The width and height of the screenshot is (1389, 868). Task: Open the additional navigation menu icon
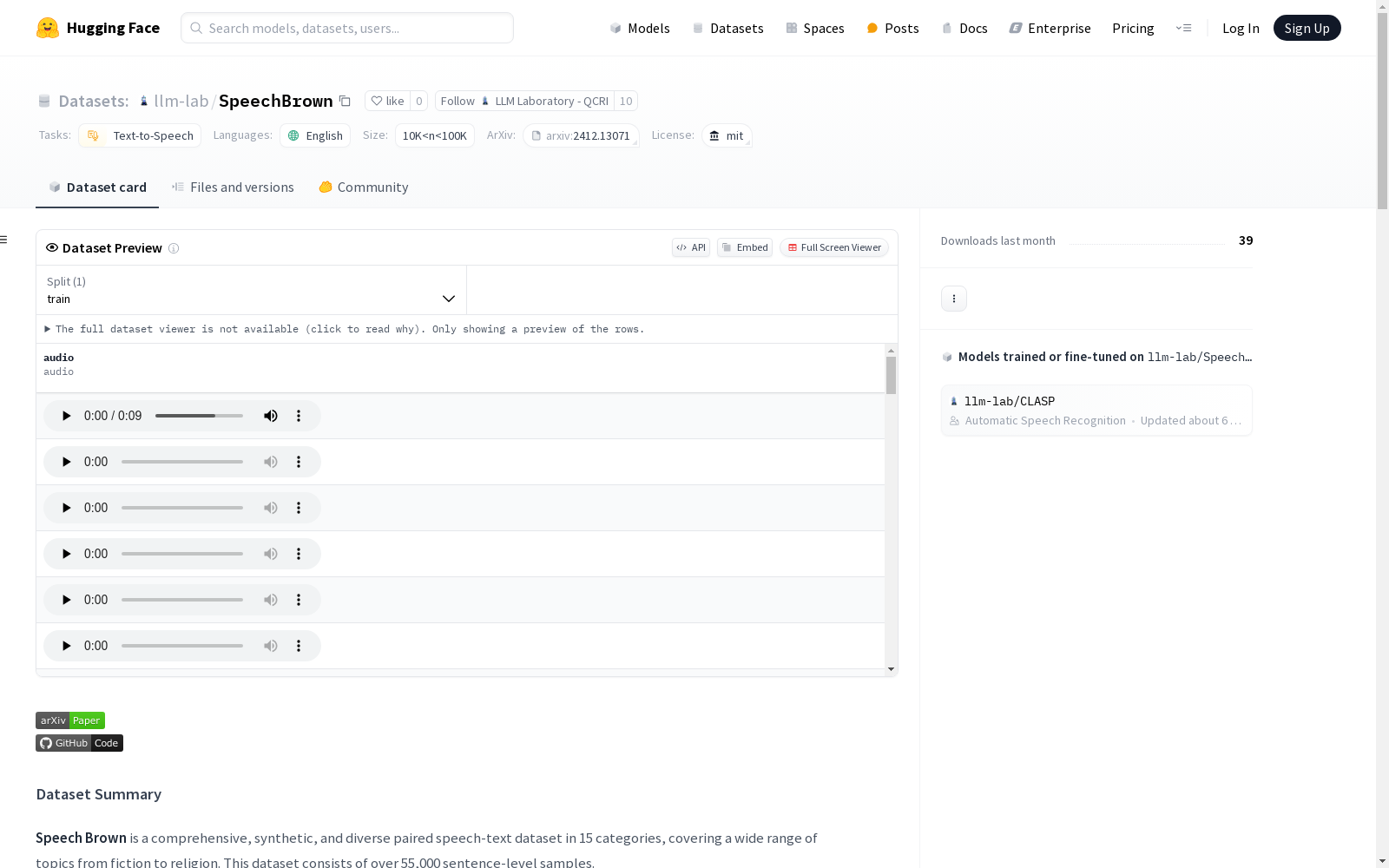(x=1183, y=28)
